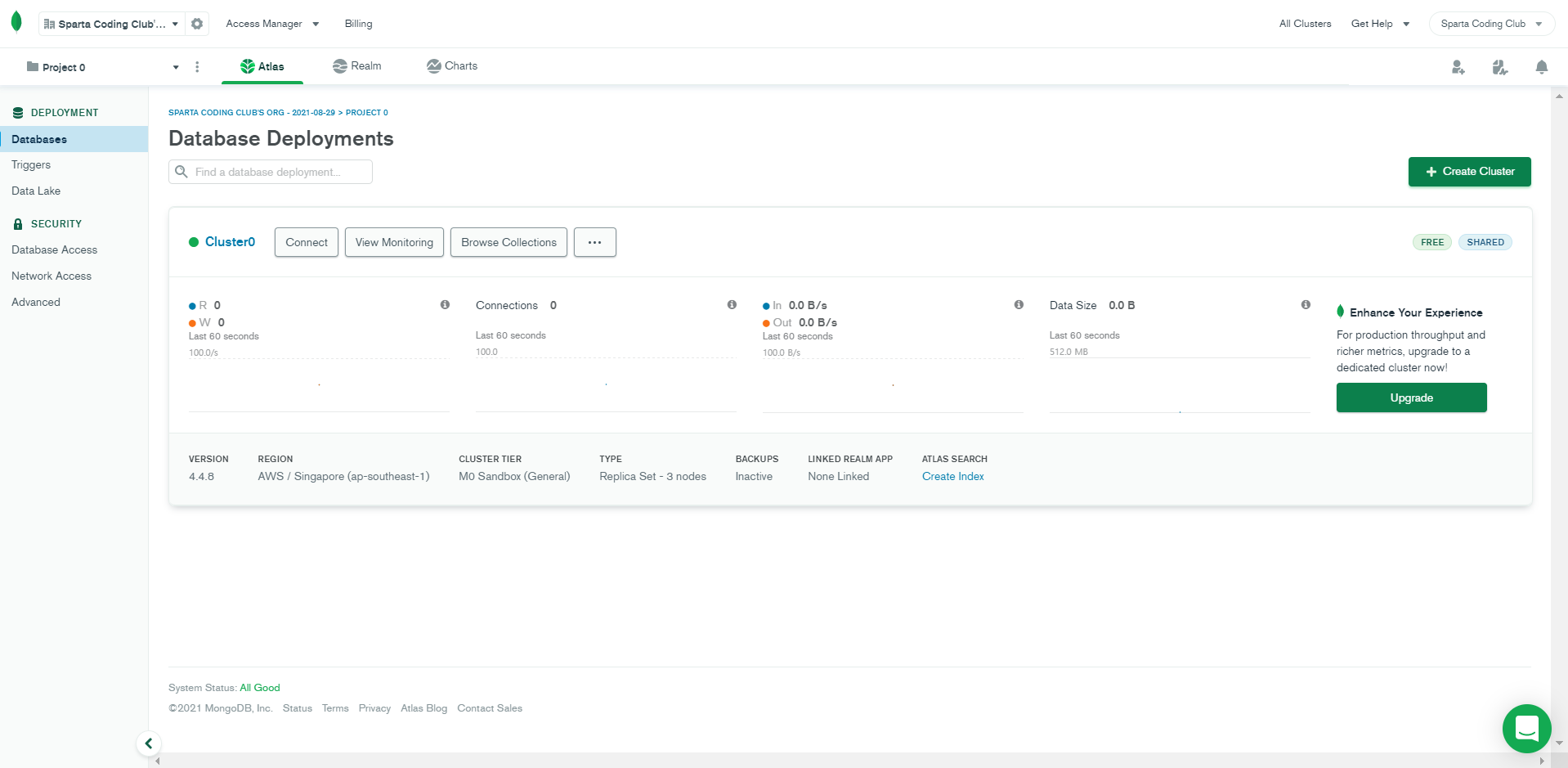Open the Access Manager dropdown
This screenshot has height=768, width=1568.
tap(272, 24)
